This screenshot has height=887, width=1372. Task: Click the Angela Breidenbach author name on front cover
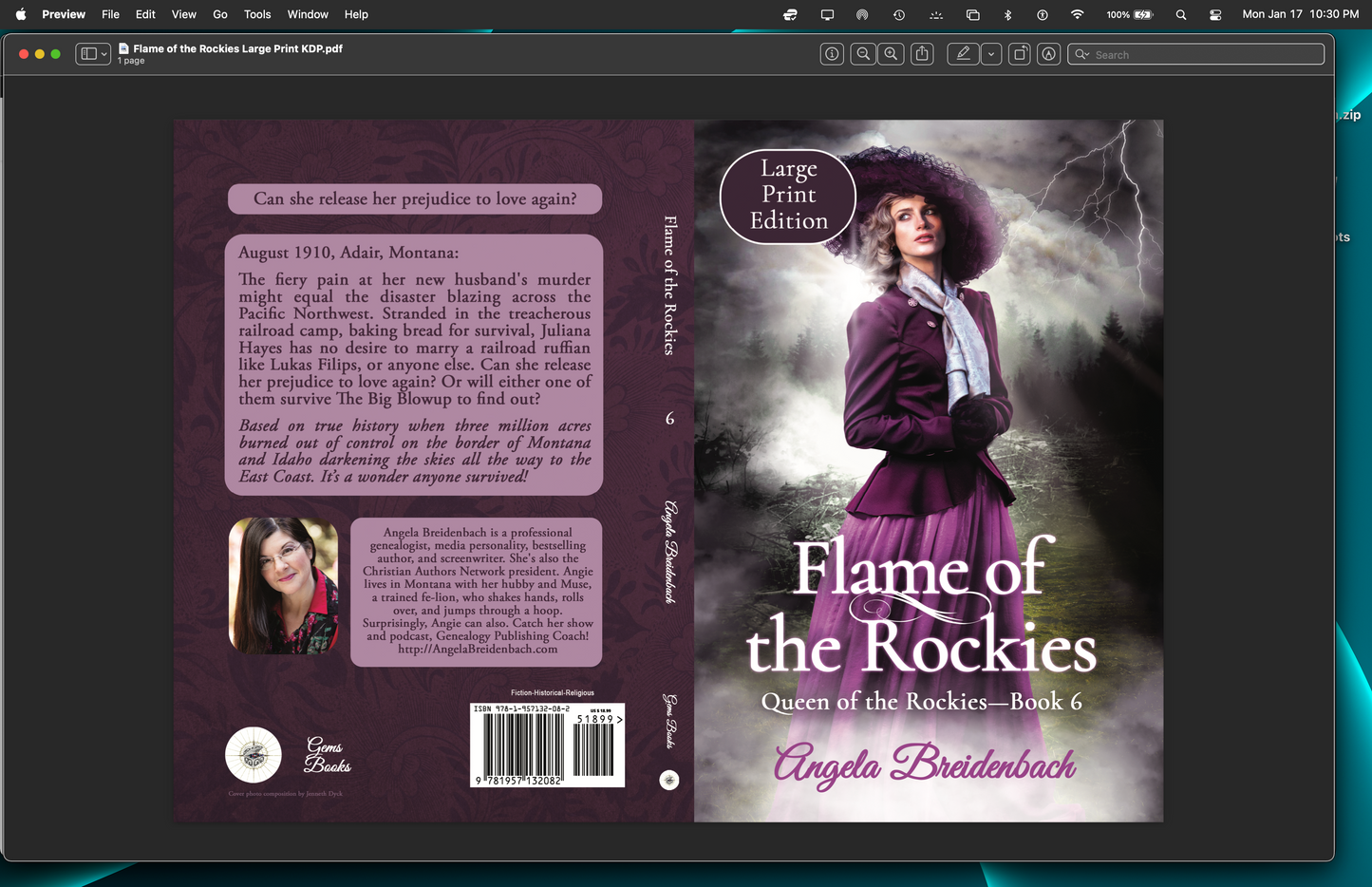925,766
